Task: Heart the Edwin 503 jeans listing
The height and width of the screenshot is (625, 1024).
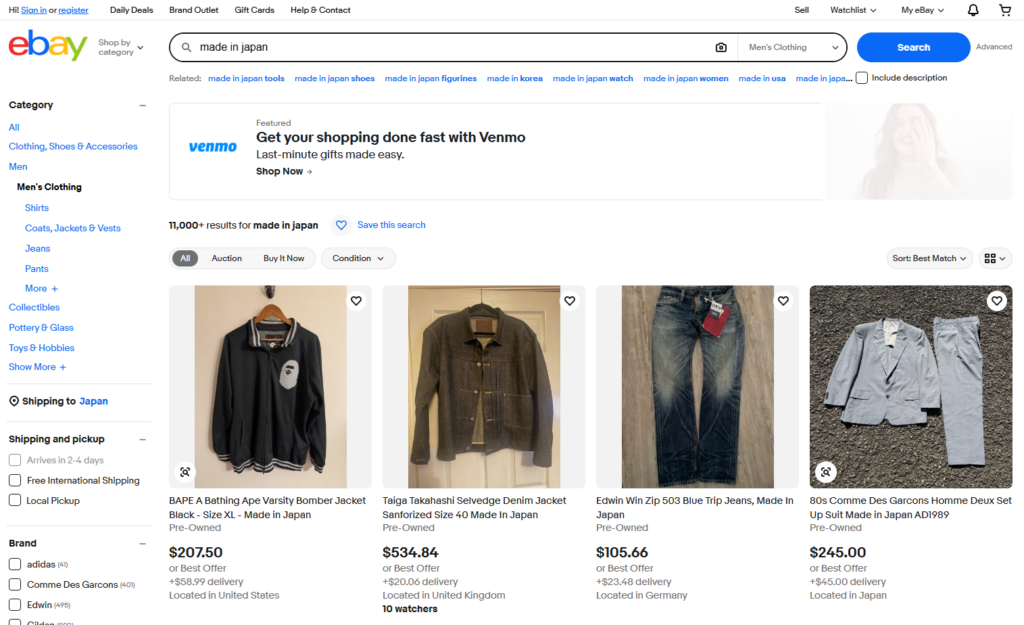Action: point(783,301)
